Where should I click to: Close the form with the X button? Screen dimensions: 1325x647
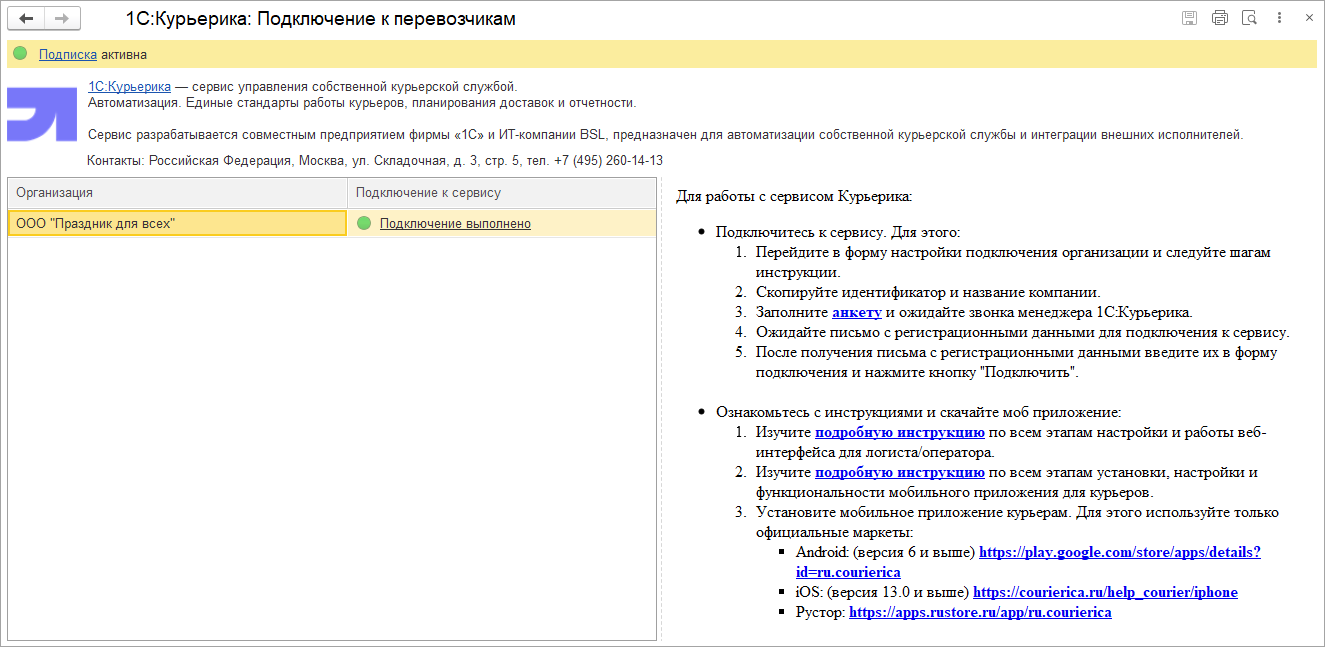click(1307, 18)
